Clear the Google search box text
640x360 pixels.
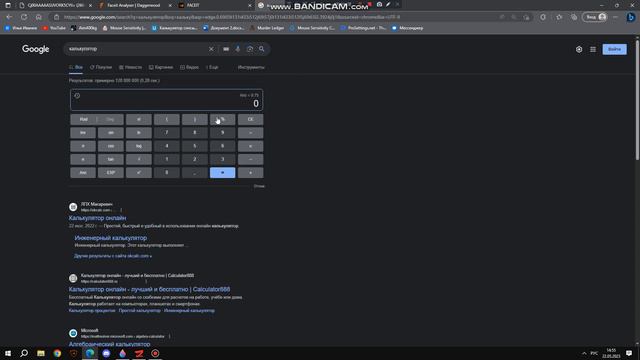tap(211, 49)
